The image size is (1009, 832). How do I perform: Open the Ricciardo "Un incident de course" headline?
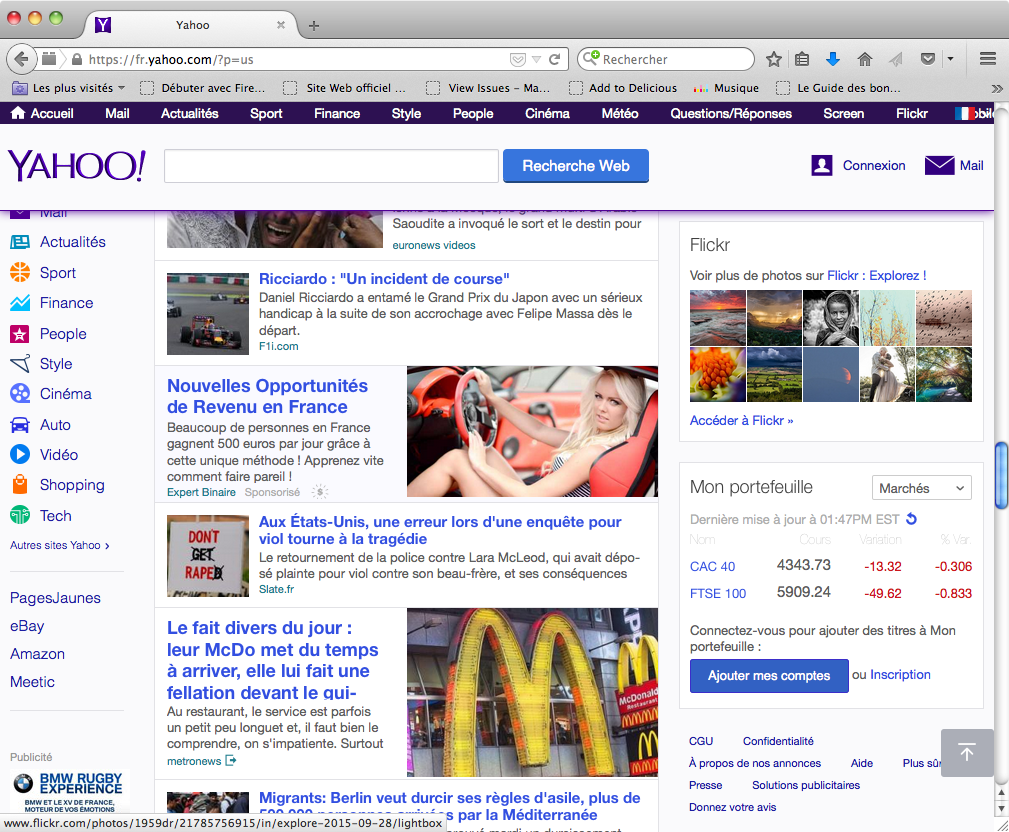(x=384, y=279)
